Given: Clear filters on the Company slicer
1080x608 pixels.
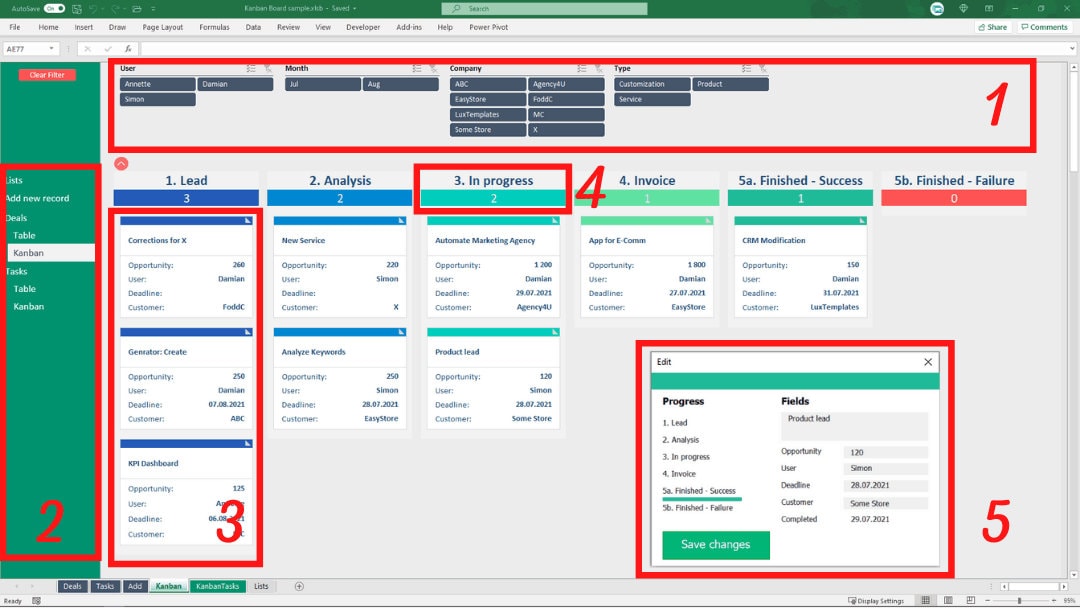Looking at the screenshot, I should pyautogui.click(x=599, y=68).
